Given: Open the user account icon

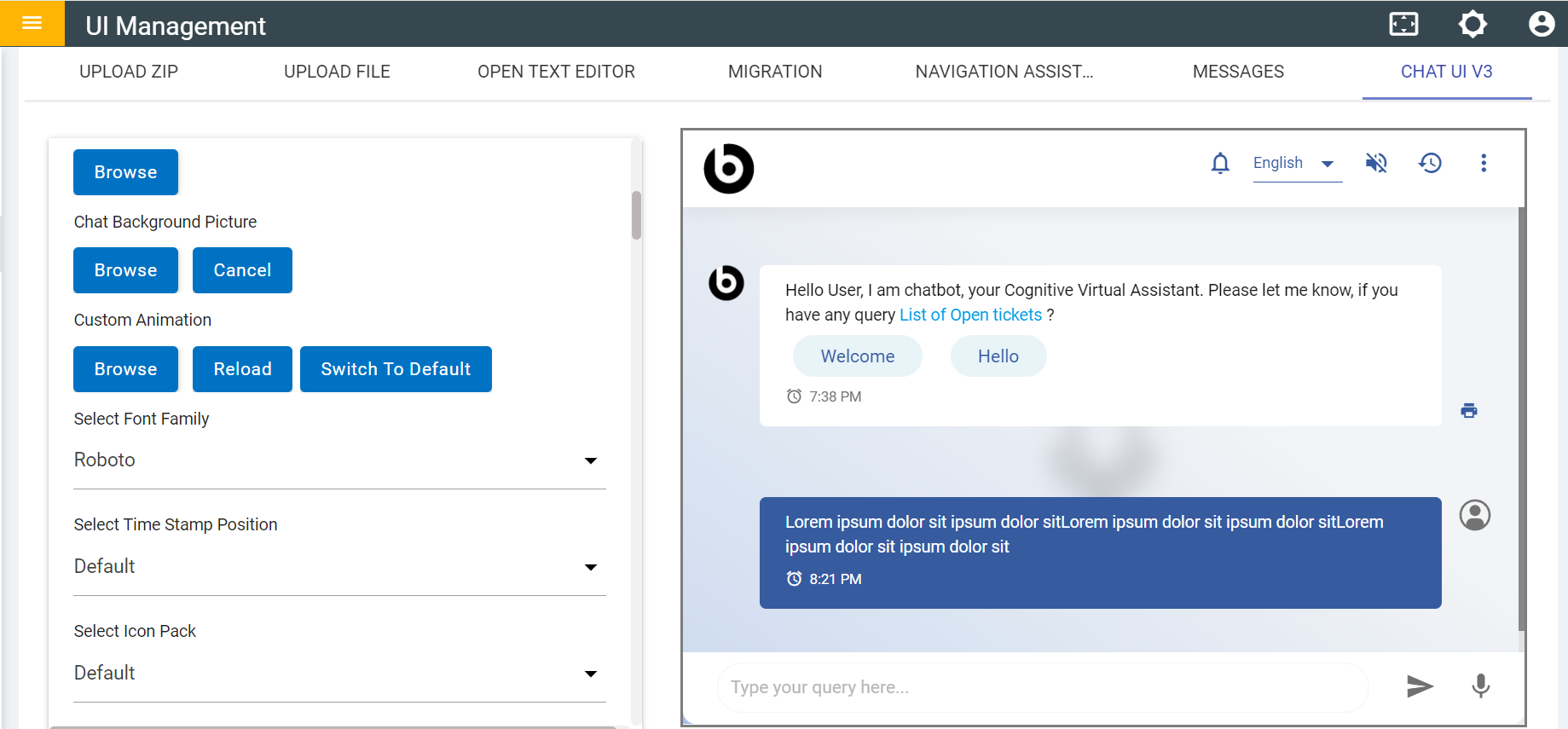Looking at the screenshot, I should 1541,24.
